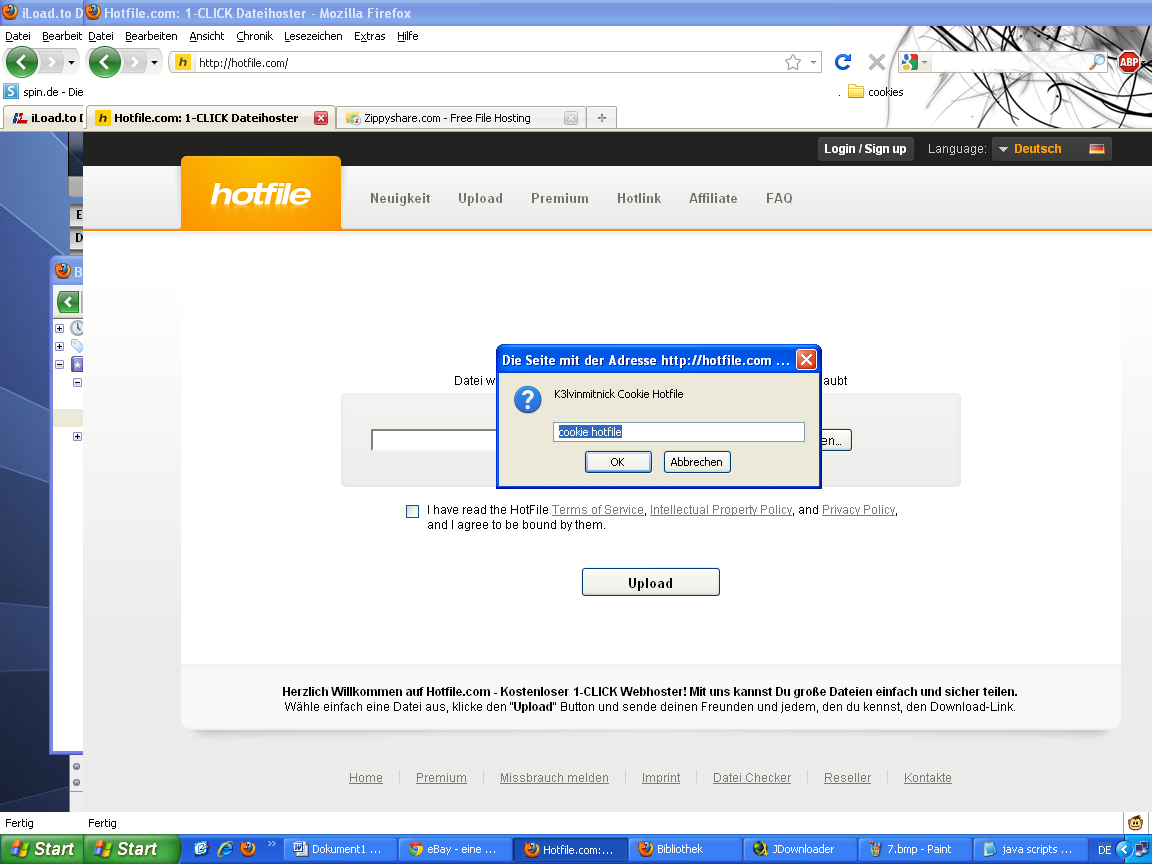The height and width of the screenshot is (864, 1152).
Task: Switch to JDownloader in taskbar
Action: click(x=799, y=849)
